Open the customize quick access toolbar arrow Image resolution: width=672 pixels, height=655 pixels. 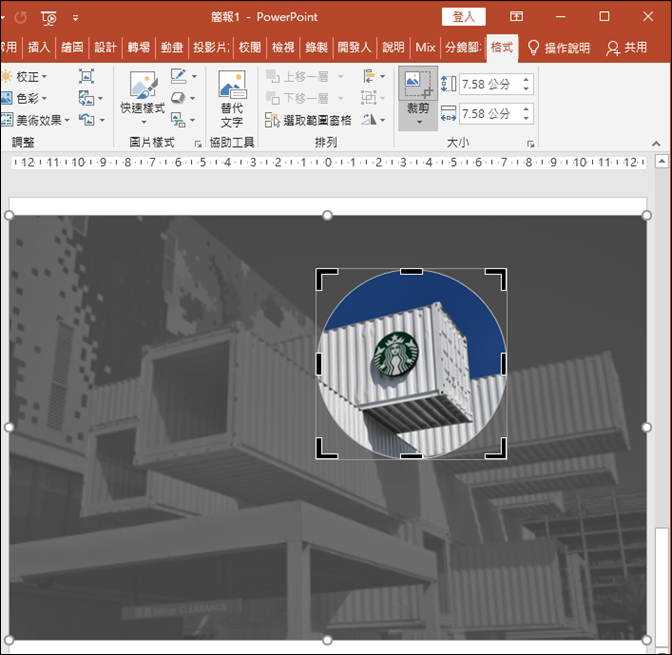pyautogui.click(x=75, y=18)
